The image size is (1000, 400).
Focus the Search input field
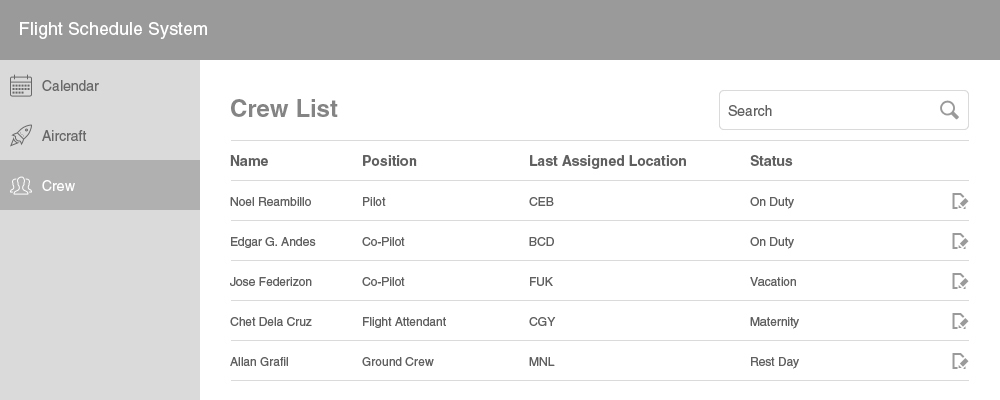click(844, 110)
